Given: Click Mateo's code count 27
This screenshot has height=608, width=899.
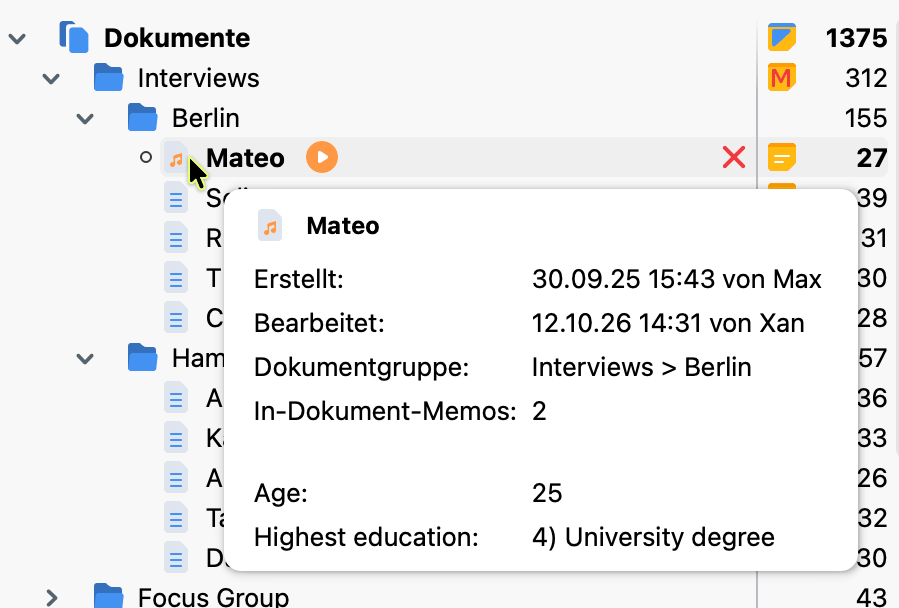Looking at the screenshot, I should click(x=872, y=158).
